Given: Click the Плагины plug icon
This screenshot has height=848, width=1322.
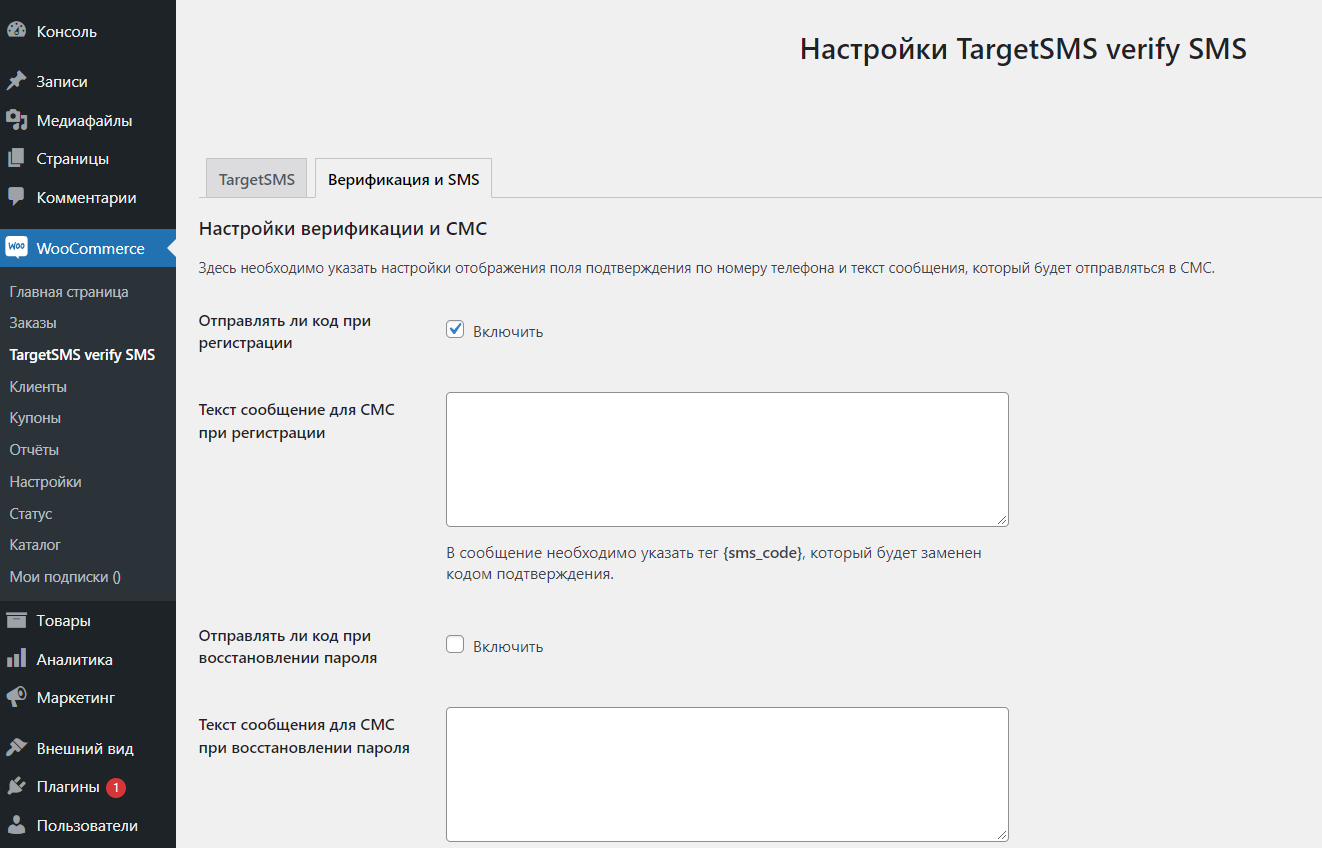Looking at the screenshot, I should 16,787.
